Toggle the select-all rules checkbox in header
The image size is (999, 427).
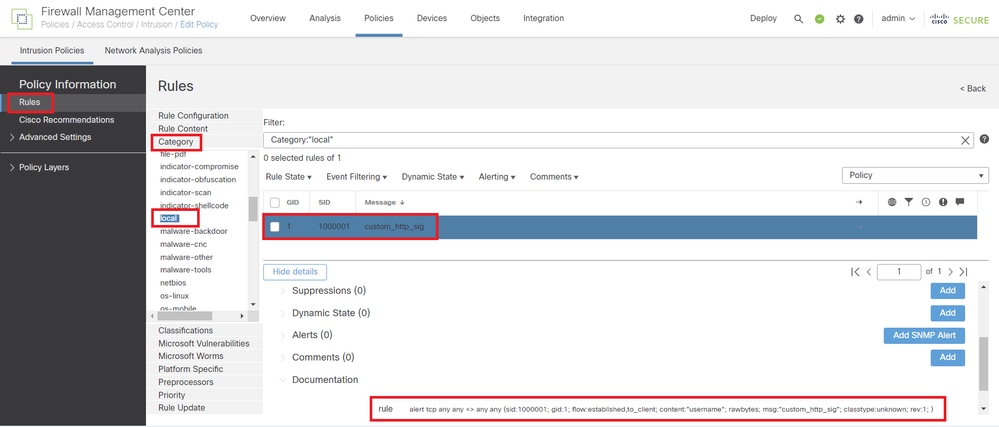(275, 202)
